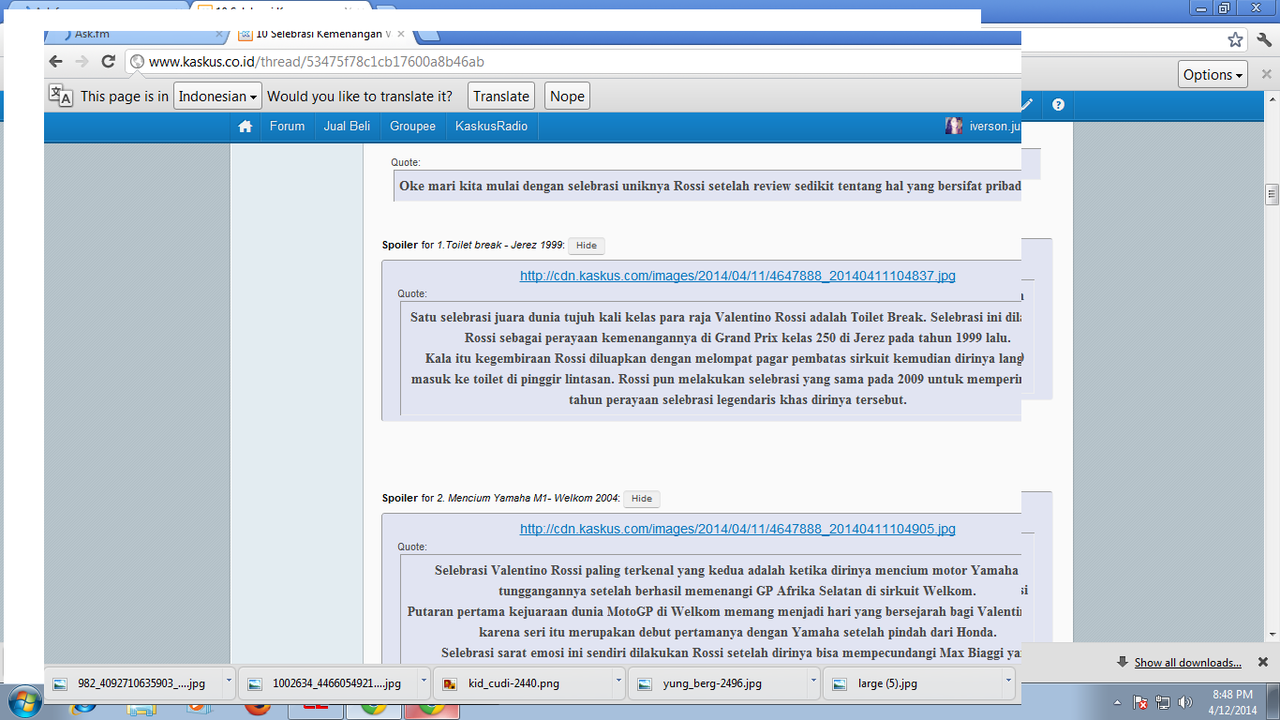View site information globe icon
1280x720 pixels.
[x=138, y=62]
